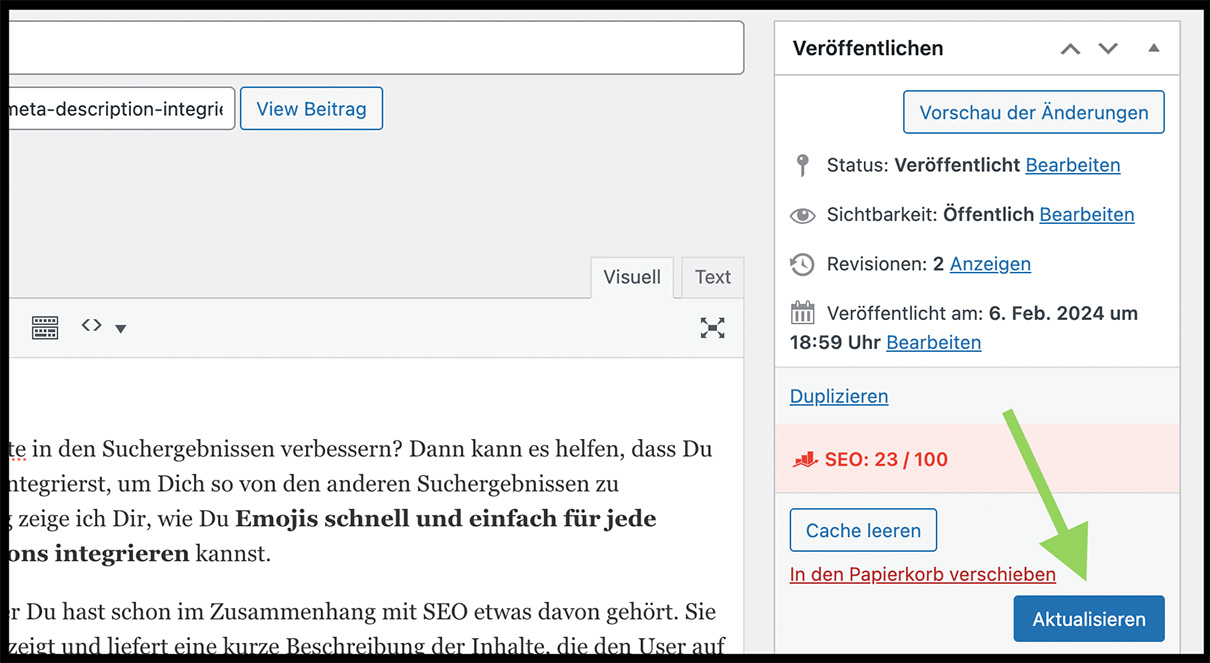Click Bearbeiten next to Sichtbarkeit
This screenshot has height=663, width=1210.
[1086, 215]
